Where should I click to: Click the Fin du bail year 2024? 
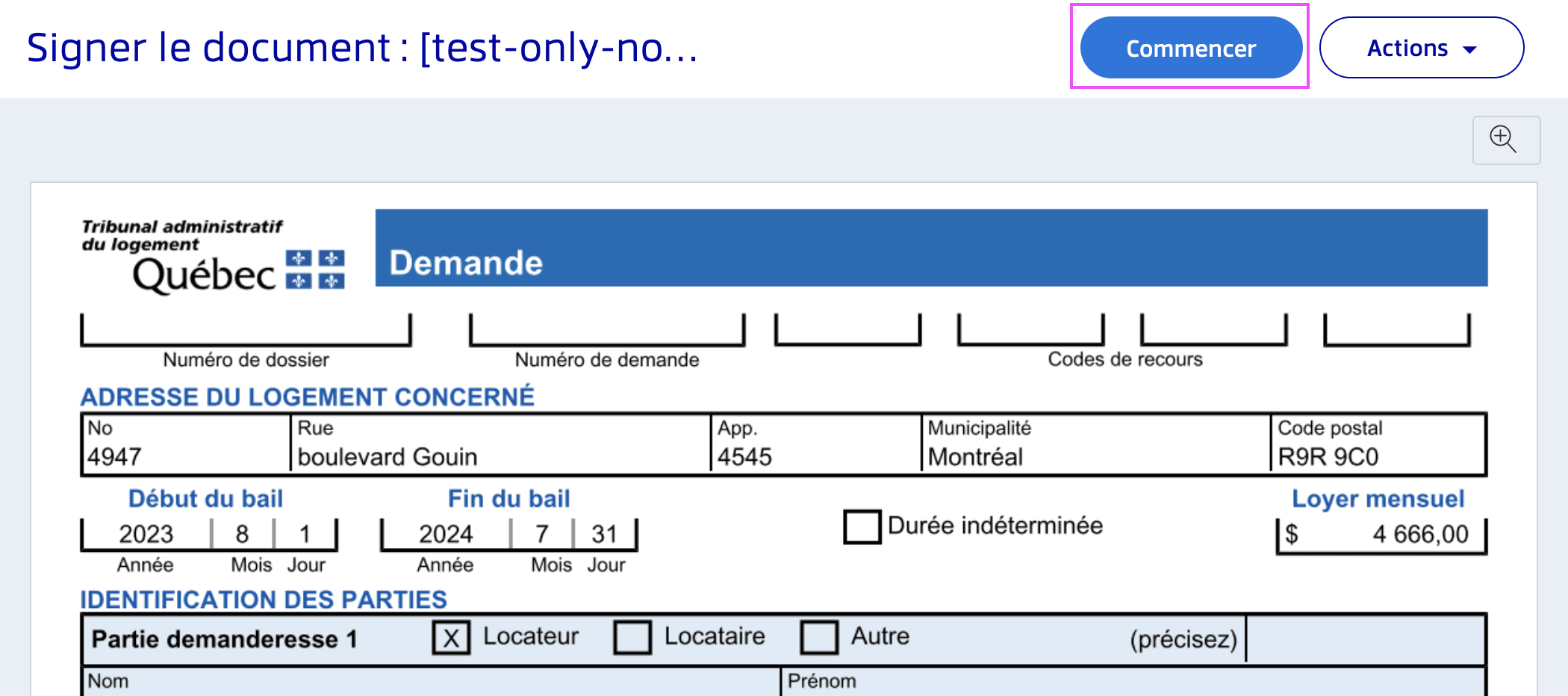[x=446, y=535]
